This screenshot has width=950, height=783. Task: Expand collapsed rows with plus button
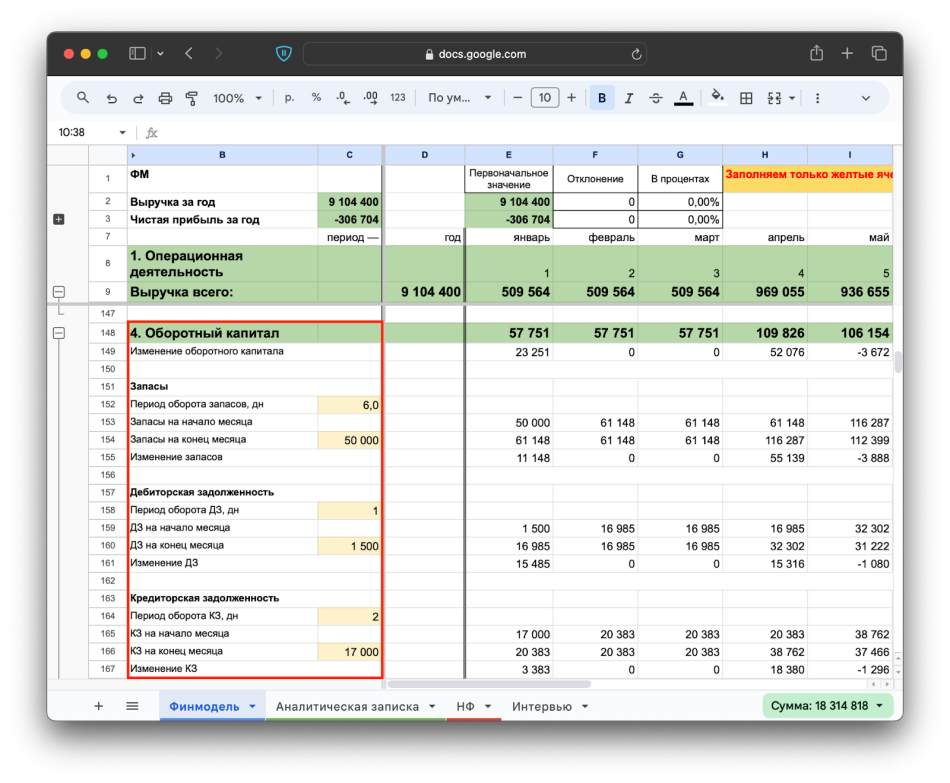pos(58,219)
